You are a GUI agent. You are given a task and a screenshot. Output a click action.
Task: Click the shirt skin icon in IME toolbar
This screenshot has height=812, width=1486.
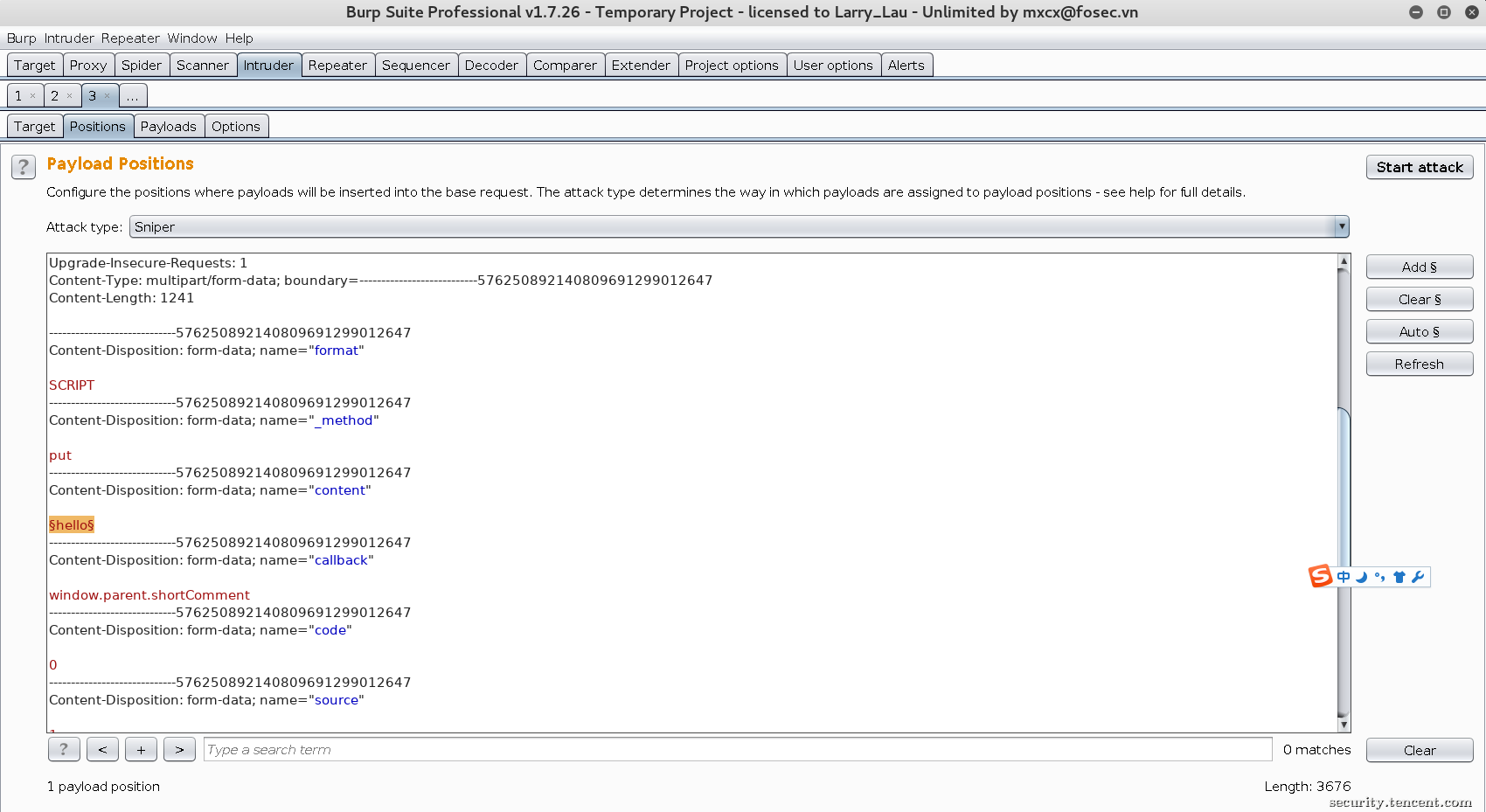(x=1399, y=577)
